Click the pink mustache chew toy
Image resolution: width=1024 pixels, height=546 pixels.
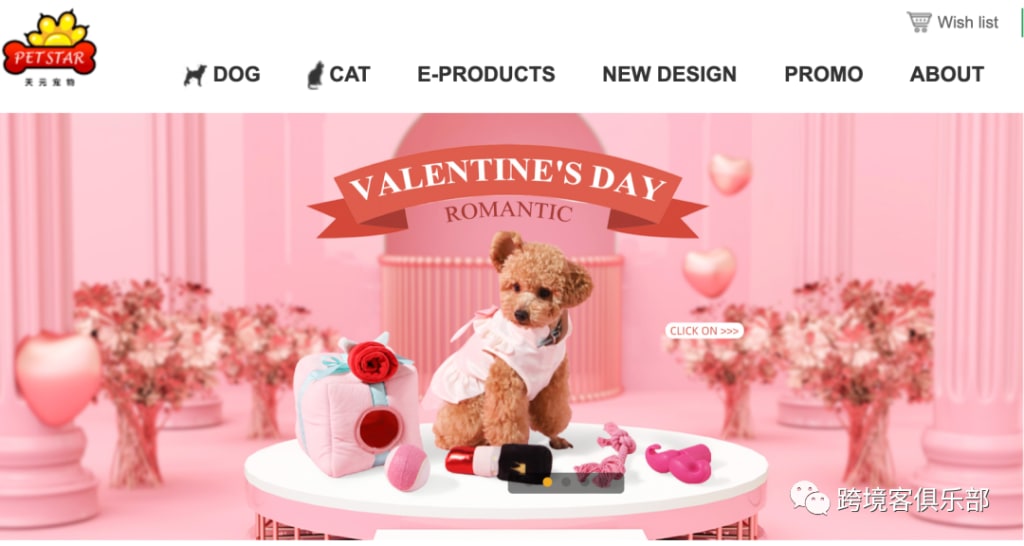[679, 462]
